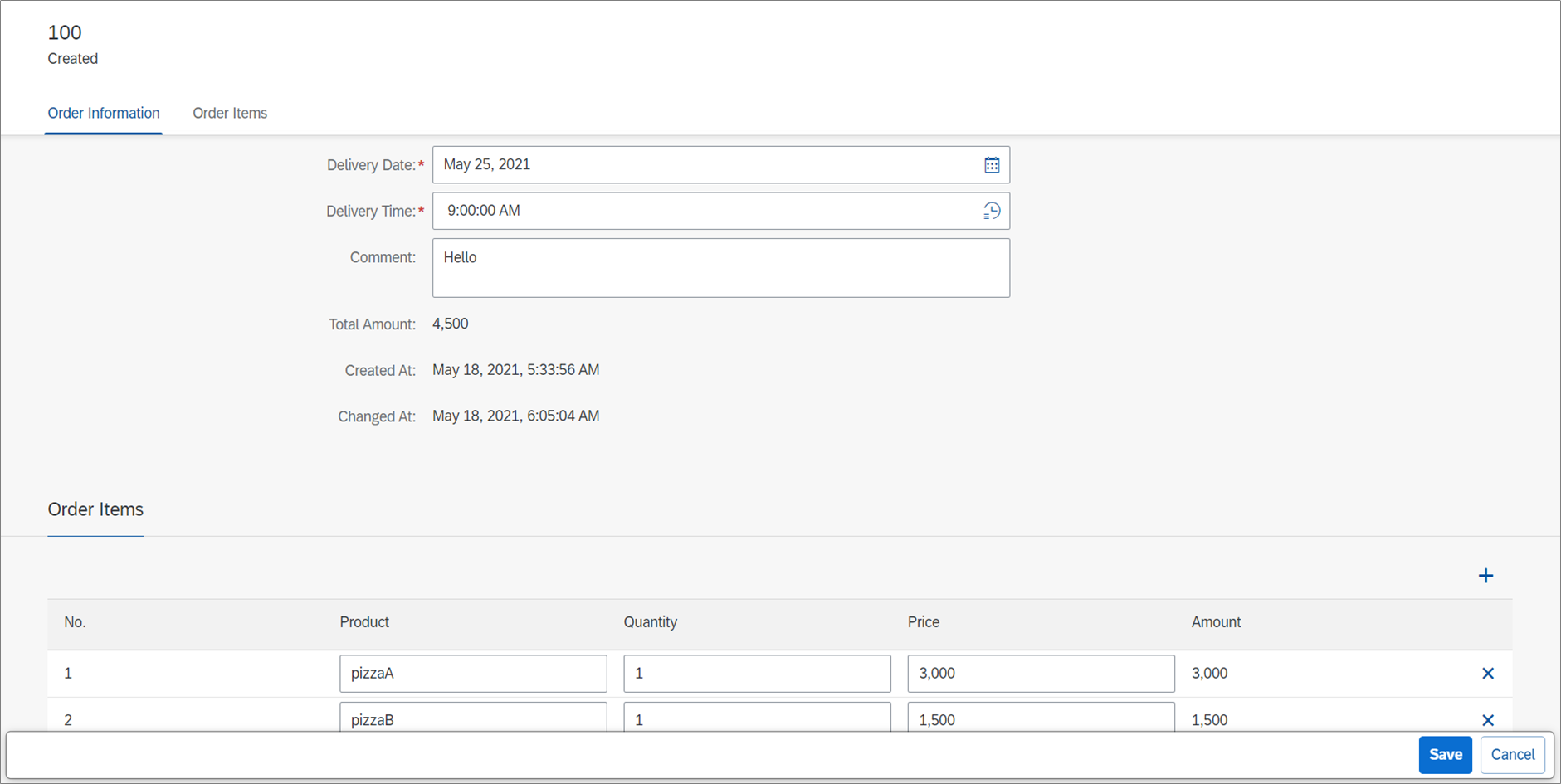Edit the pizzaB product field

coord(473,718)
